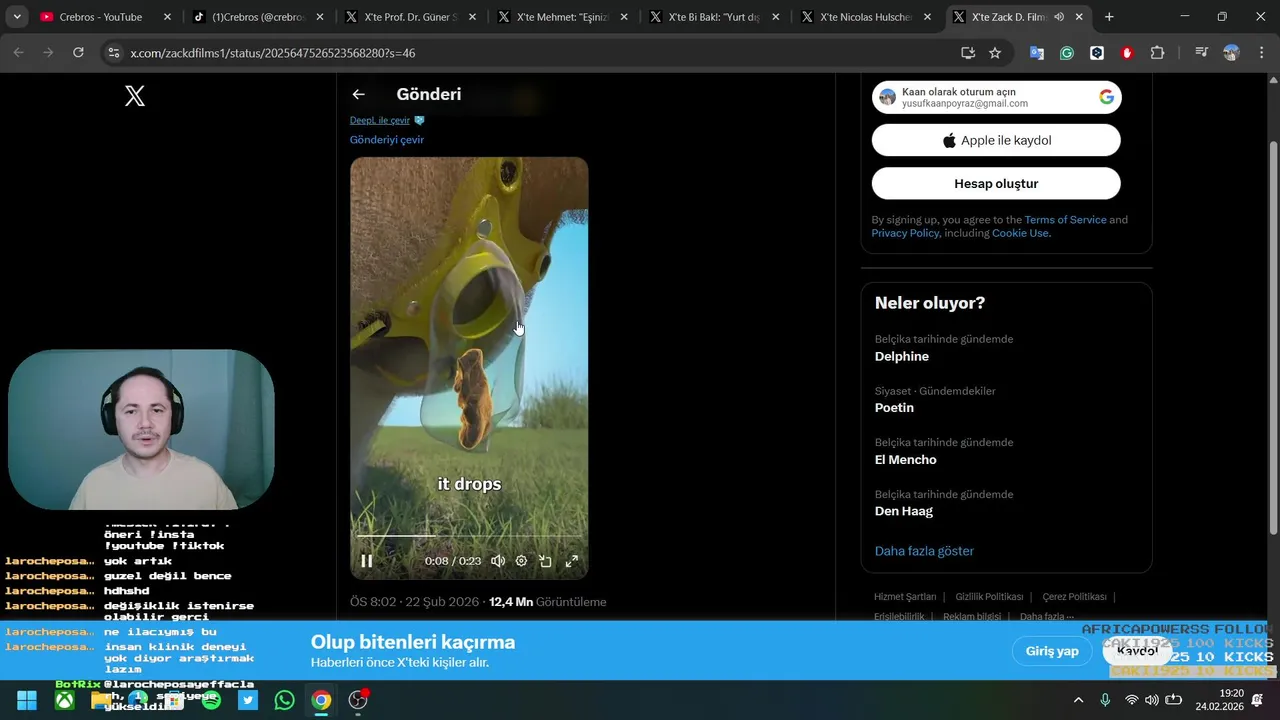
Task: Switch to Mehmet 'Eşiniz' X tab
Action: click(x=562, y=17)
